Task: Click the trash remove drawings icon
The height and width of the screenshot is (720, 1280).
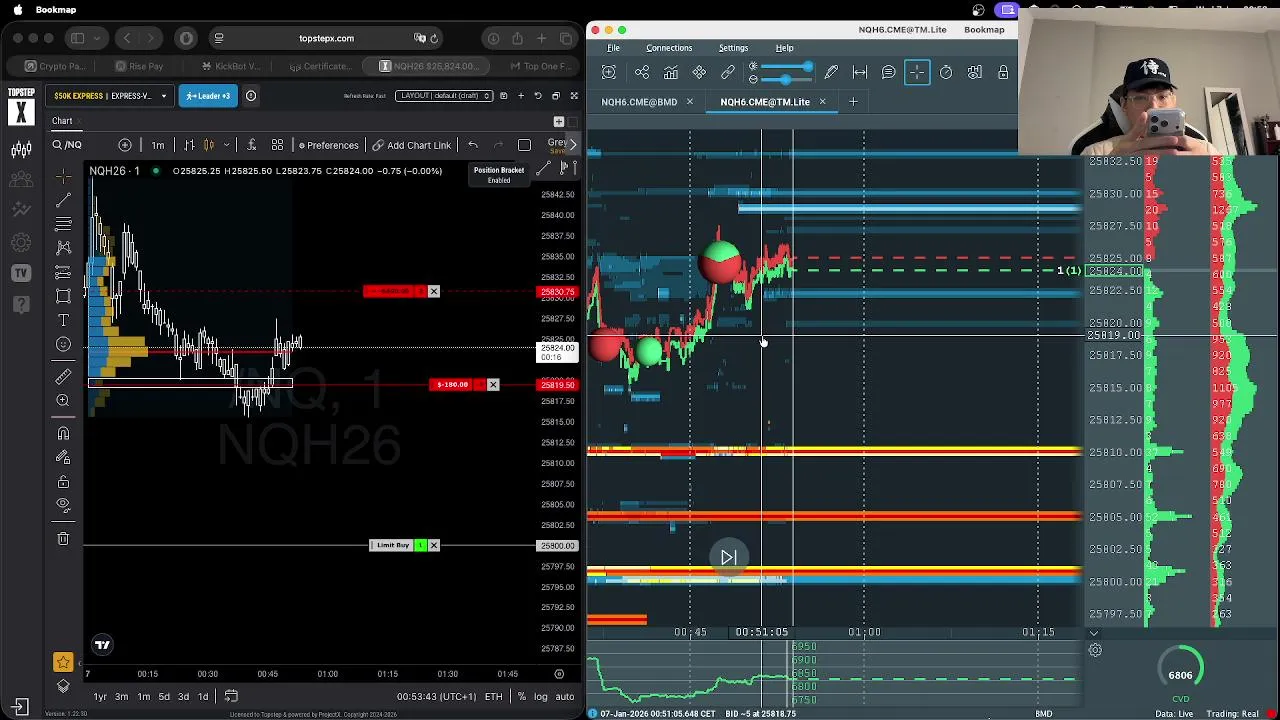Action: [63, 539]
